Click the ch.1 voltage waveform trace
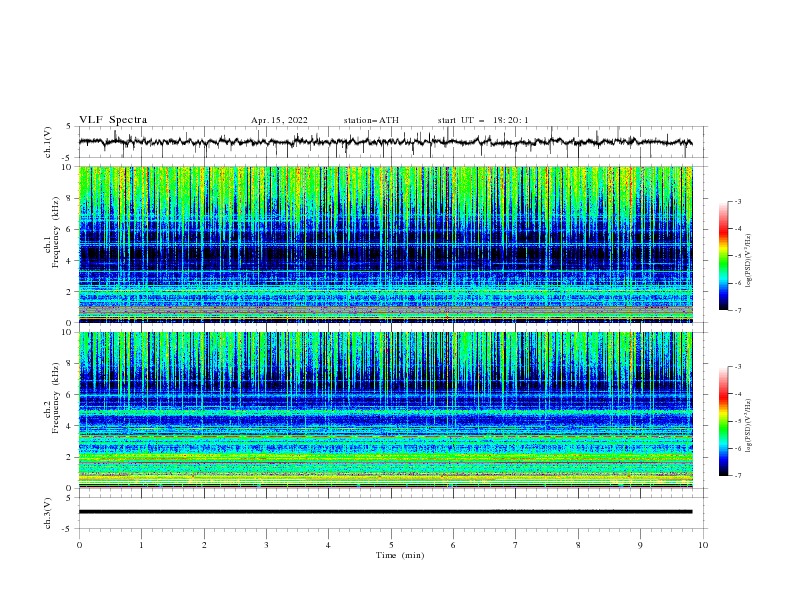The height and width of the screenshot is (612, 792). click(x=385, y=142)
